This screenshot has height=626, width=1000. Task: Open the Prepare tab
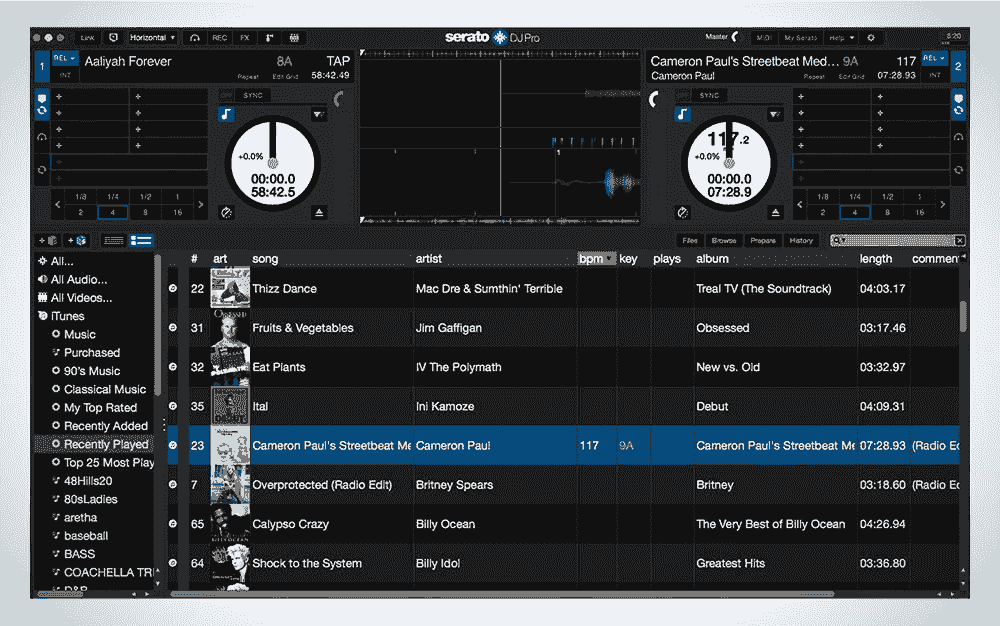[x=763, y=240]
